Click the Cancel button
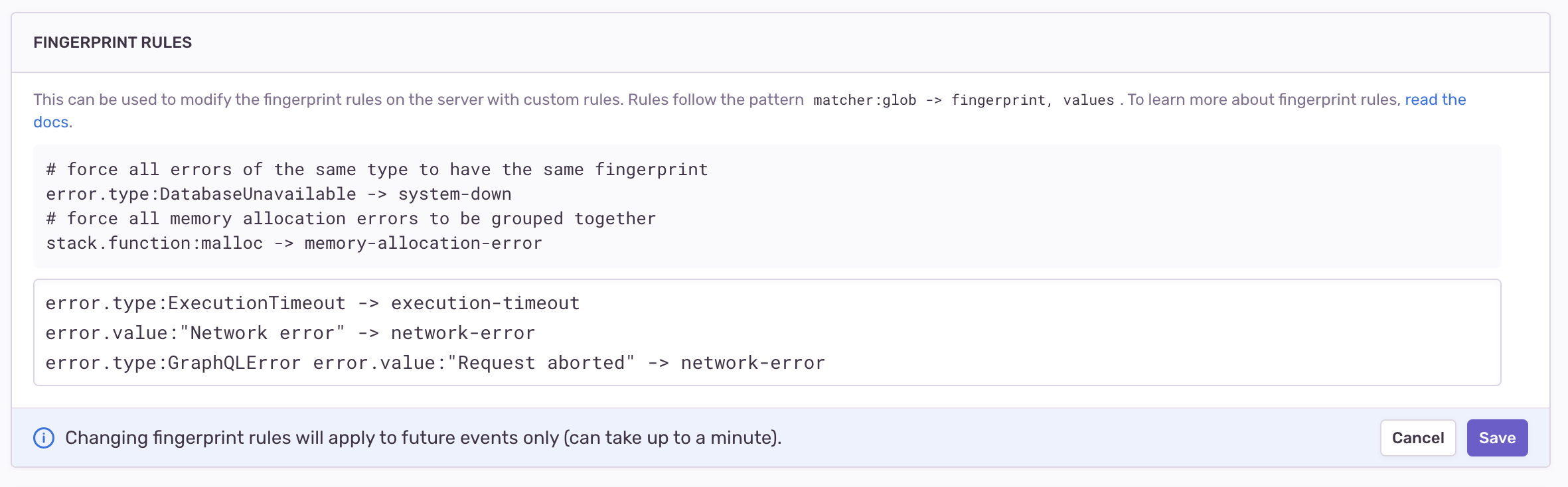 point(1418,438)
